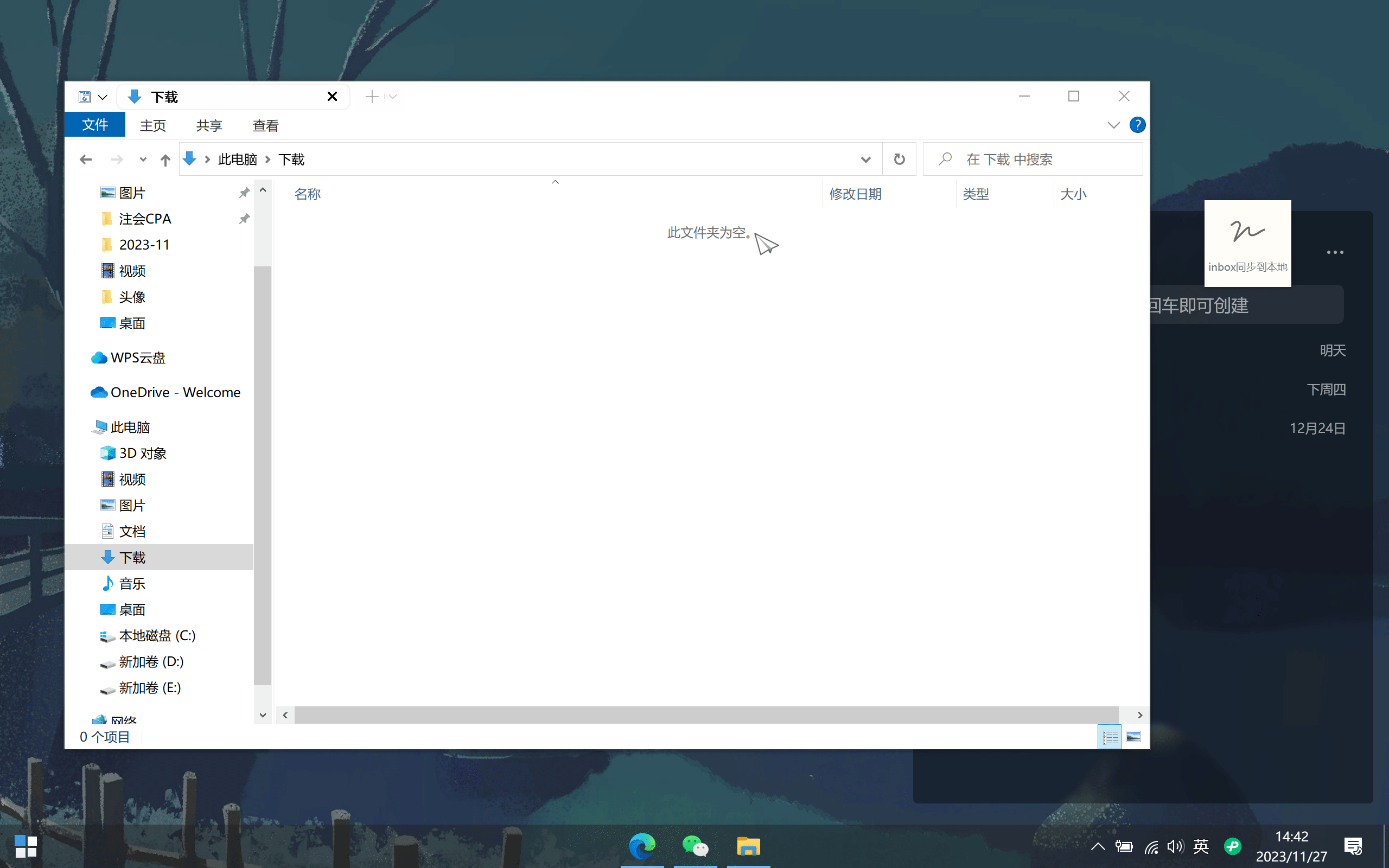Sort by the 类型 column header
Screen dimensions: 1389x868
tap(976, 194)
